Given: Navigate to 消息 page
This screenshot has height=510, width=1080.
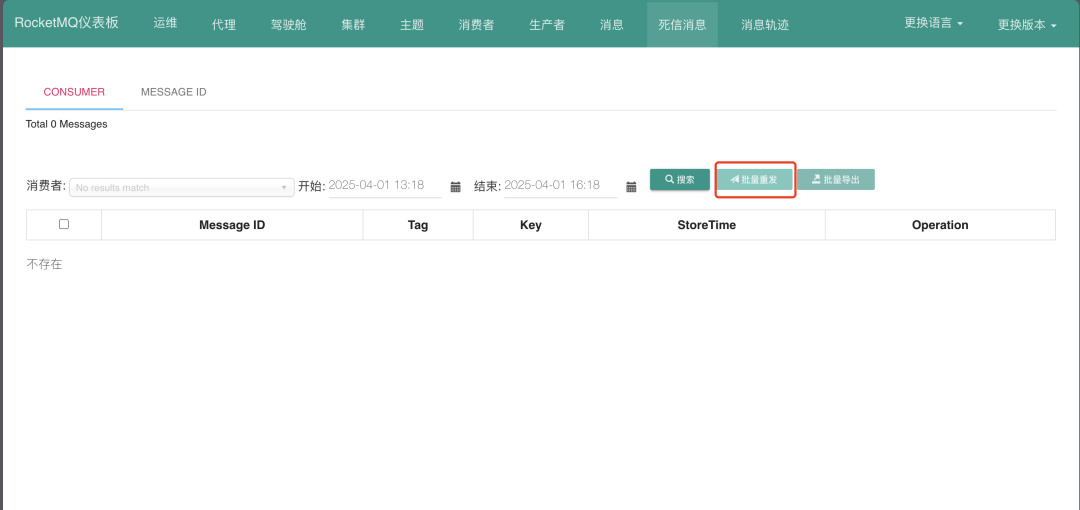Looking at the screenshot, I should tap(612, 25).
